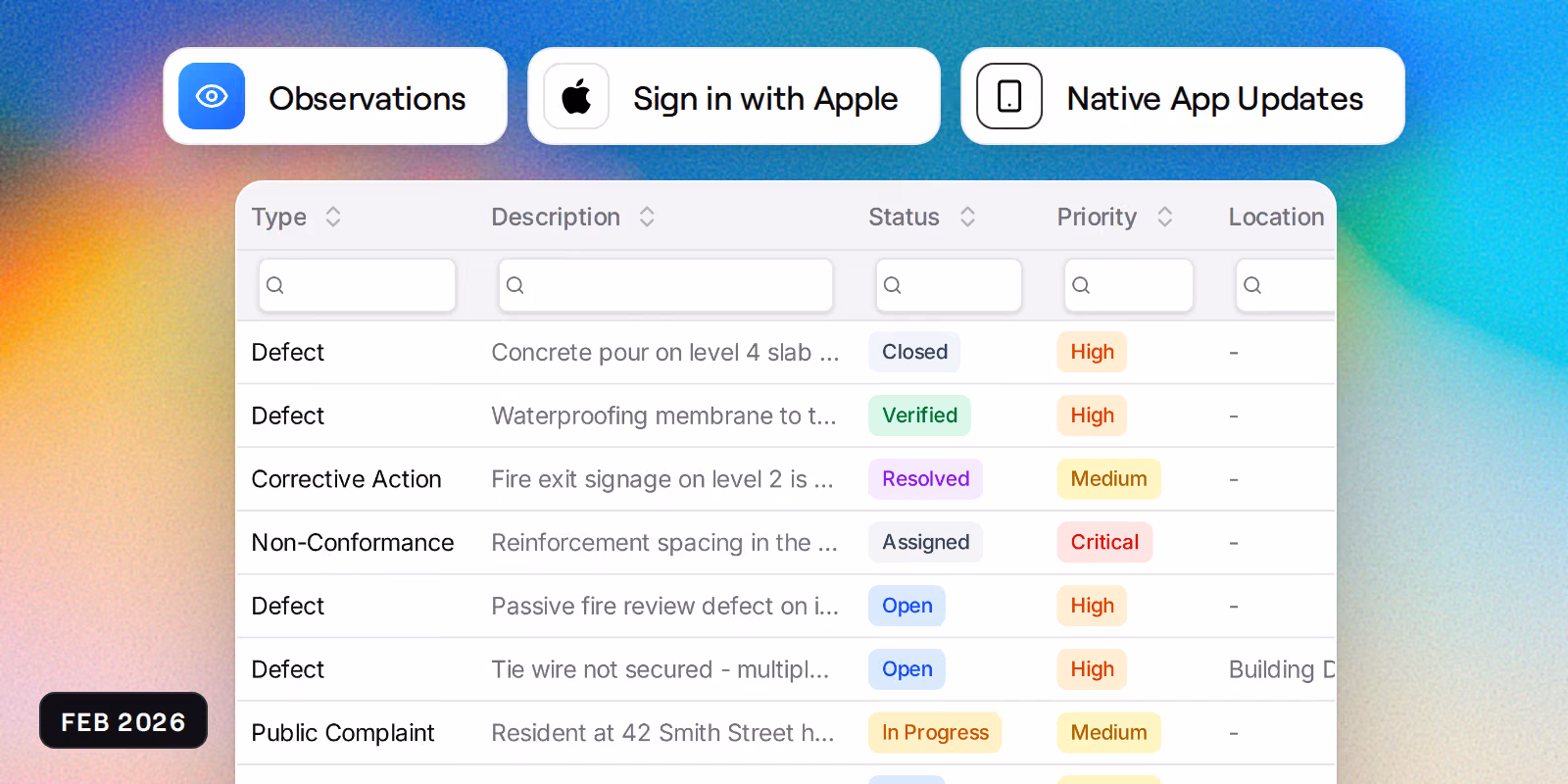Select the Closed status badge
This screenshot has height=784, width=1568.
coord(914,352)
